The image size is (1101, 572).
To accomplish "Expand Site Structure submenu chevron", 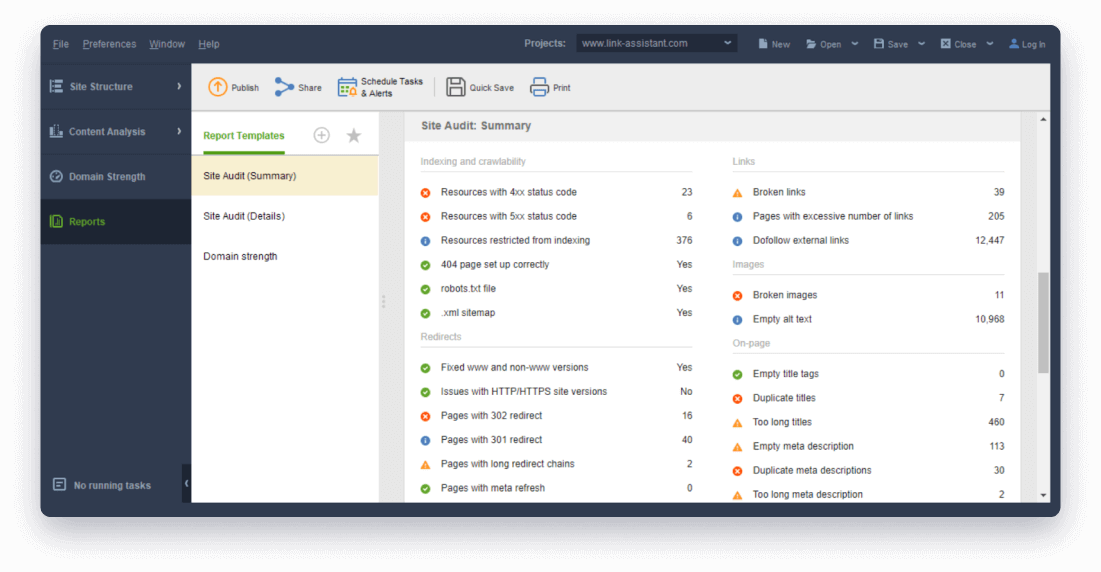I will tap(179, 86).
